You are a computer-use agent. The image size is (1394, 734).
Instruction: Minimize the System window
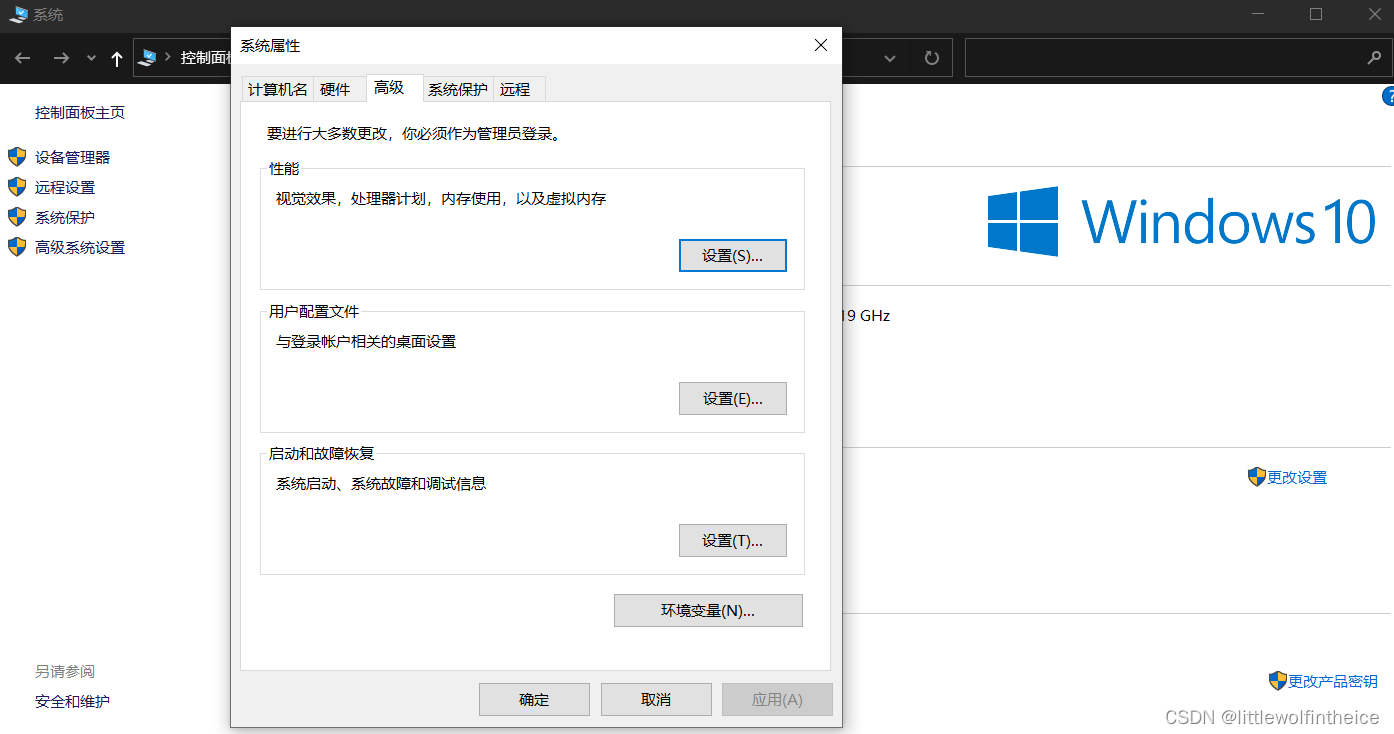click(x=1258, y=14)
